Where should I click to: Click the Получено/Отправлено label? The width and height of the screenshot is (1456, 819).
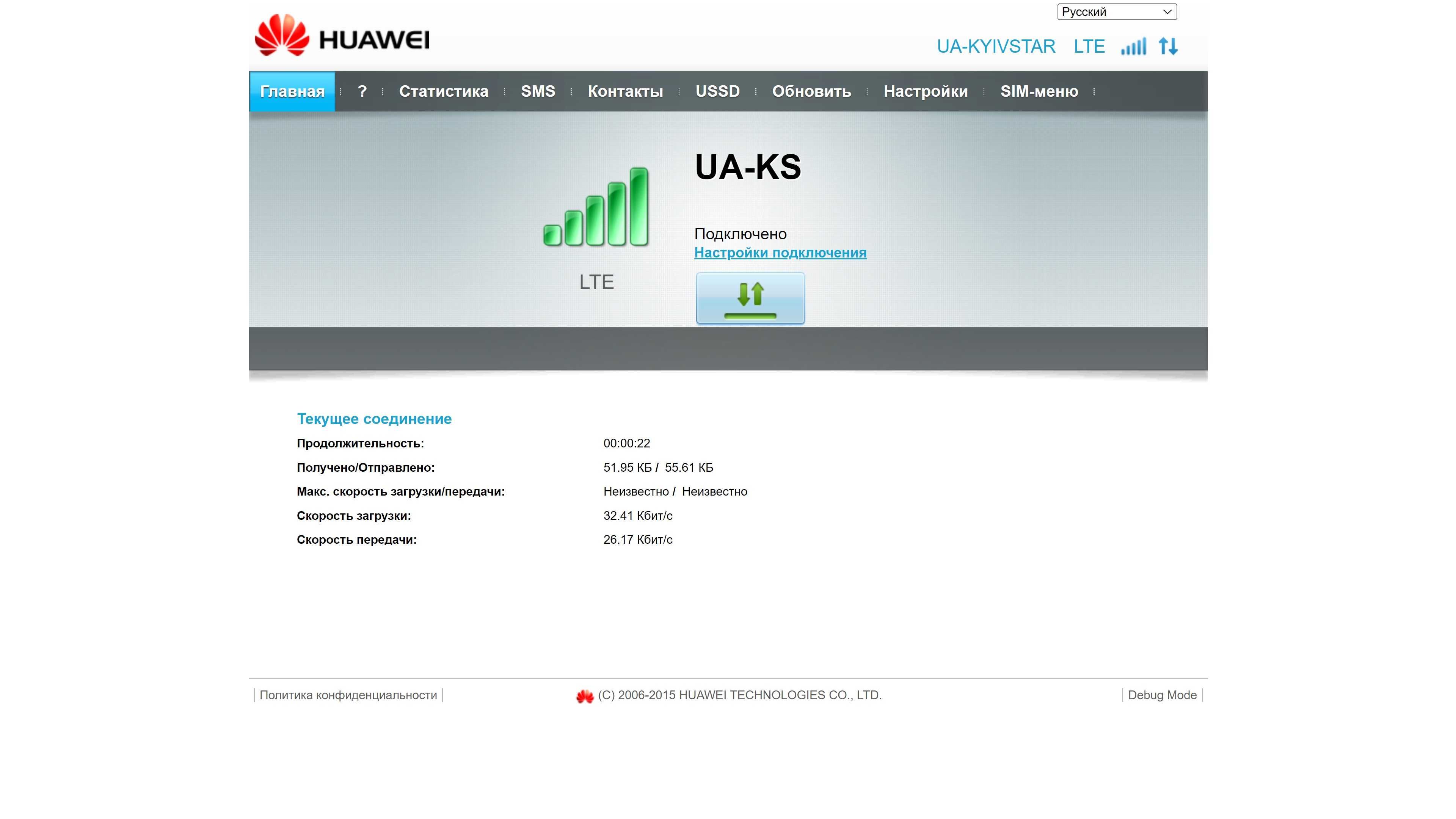(366, 468)
